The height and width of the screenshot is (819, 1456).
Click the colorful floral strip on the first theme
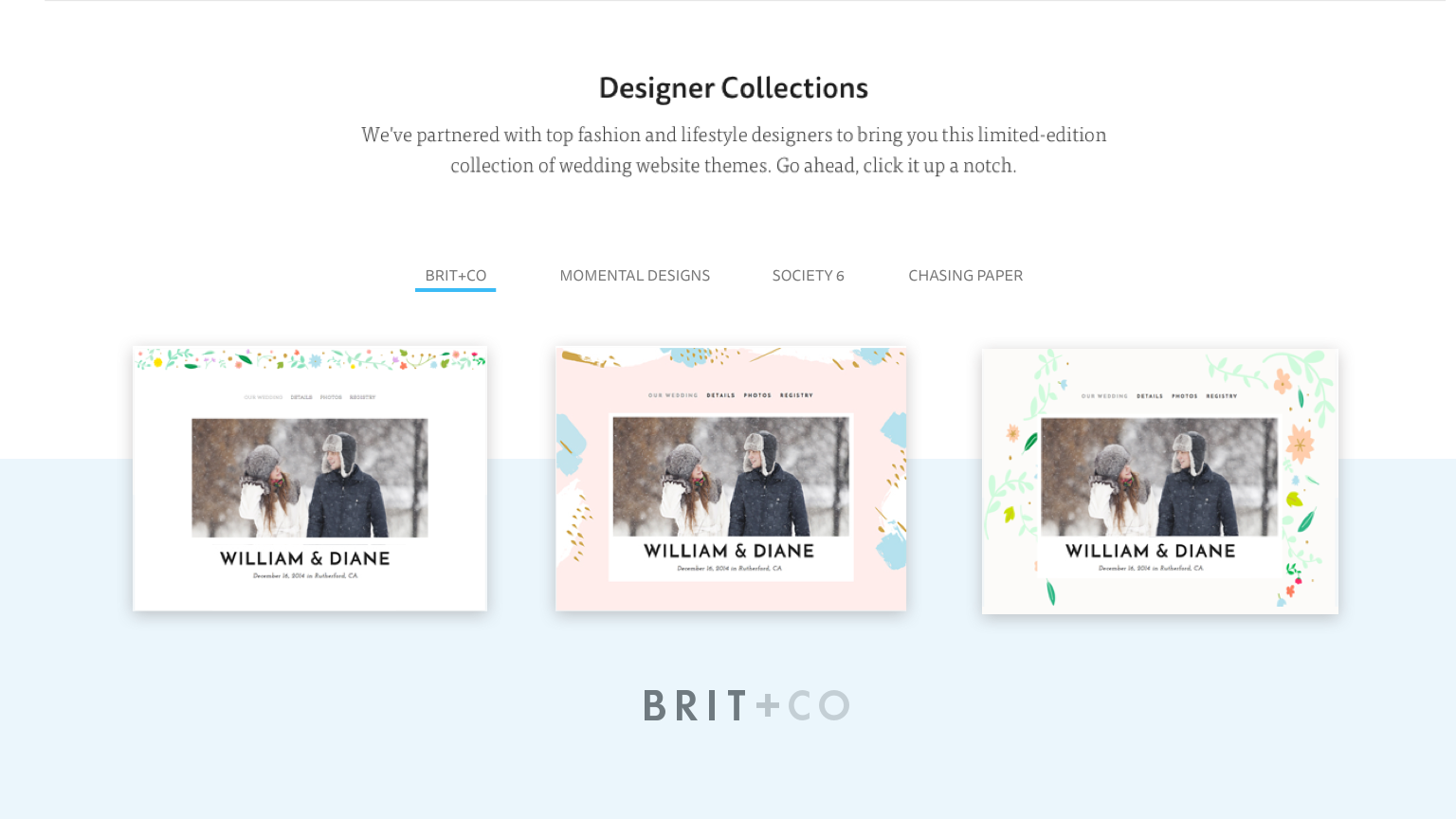[310, 359]
